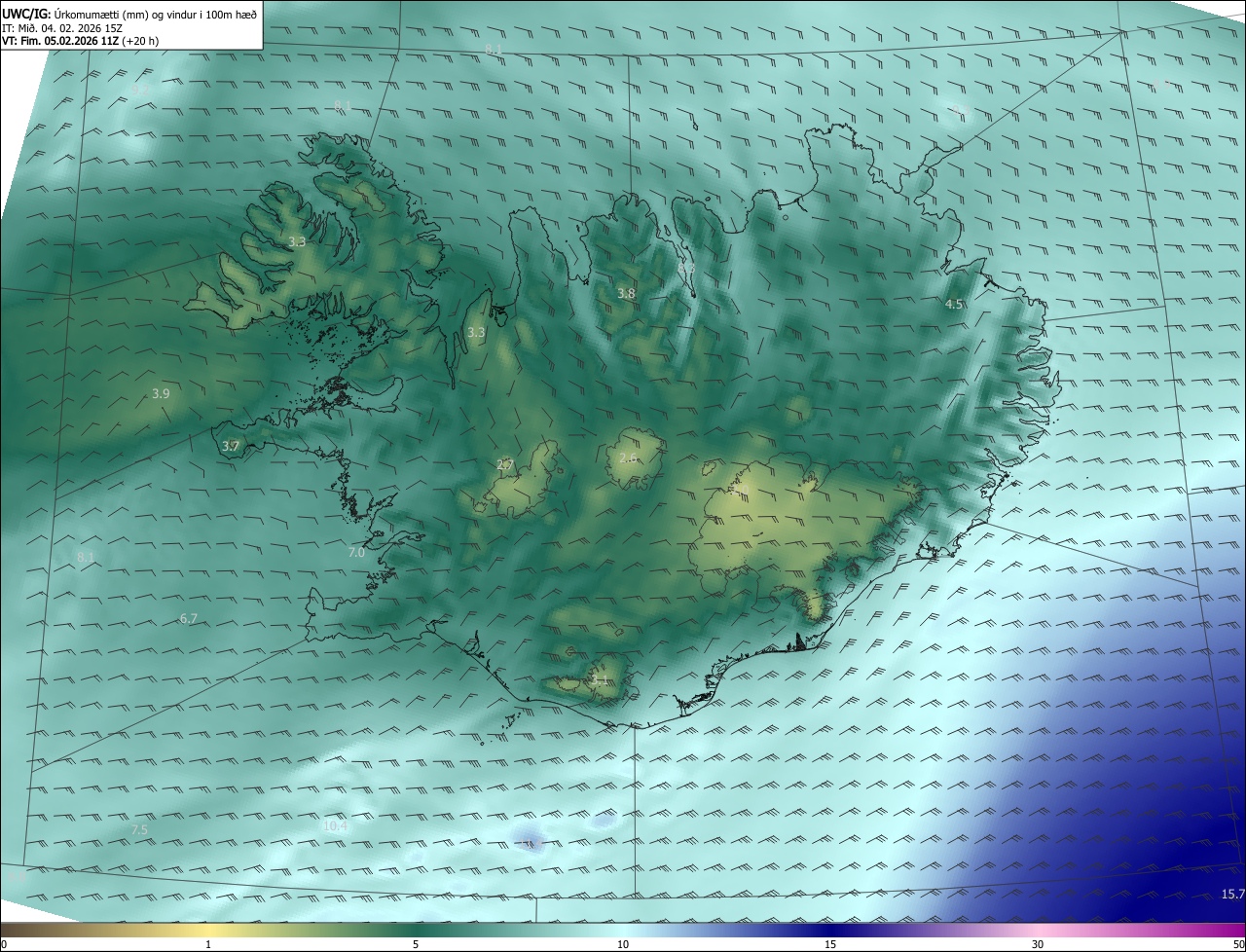Click the colour scale label 1
Image resolution: width=1246 pixels, height=952 pixels.
coord(208,945)
